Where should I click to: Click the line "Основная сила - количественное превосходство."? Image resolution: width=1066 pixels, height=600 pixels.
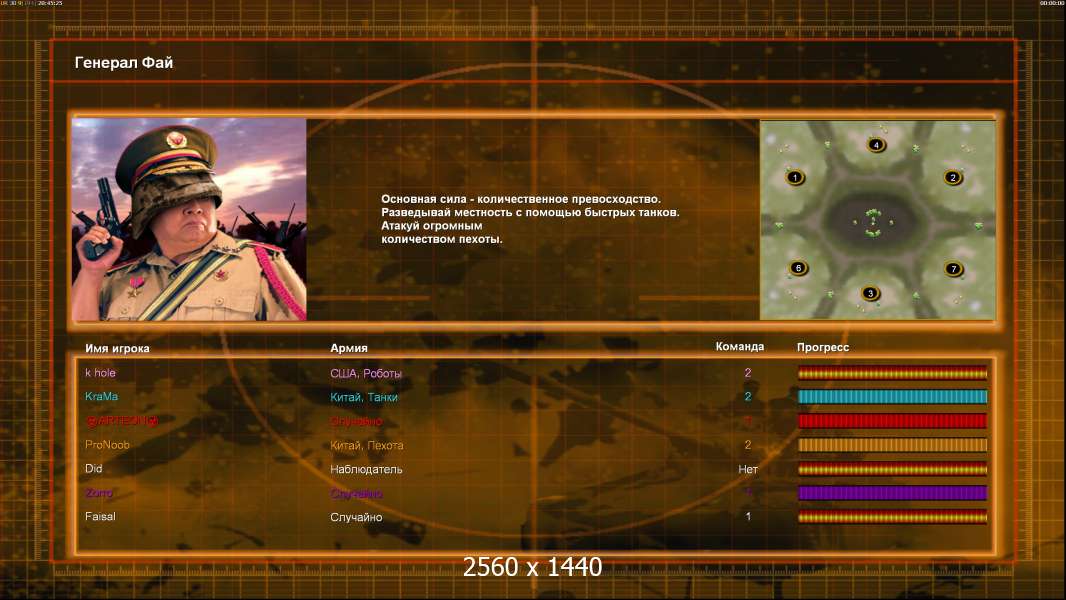521,199
